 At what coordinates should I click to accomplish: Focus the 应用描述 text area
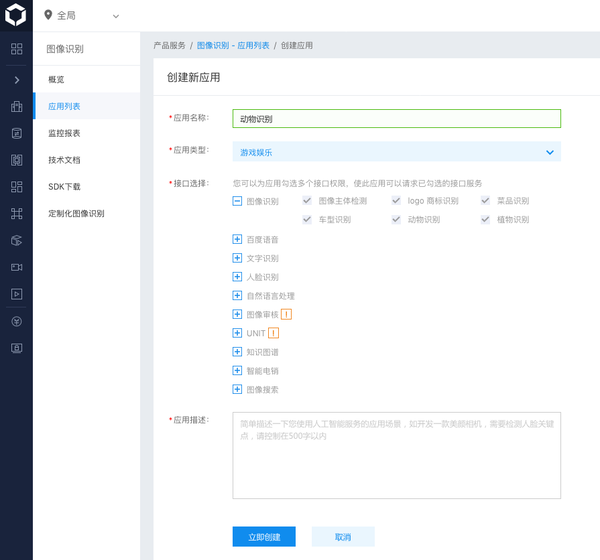pyautogui.click(x=396, y=456)
